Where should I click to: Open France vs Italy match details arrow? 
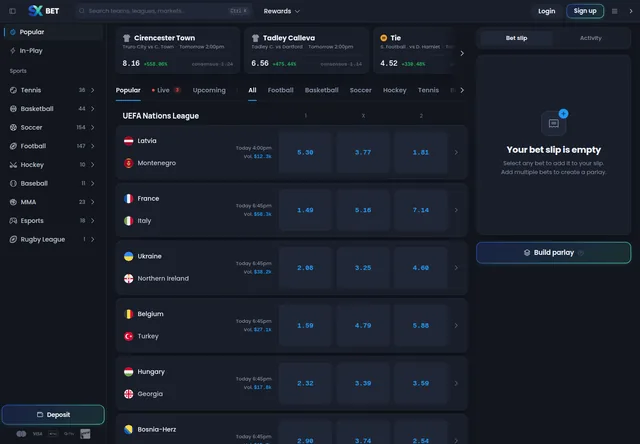pos(456,210)
